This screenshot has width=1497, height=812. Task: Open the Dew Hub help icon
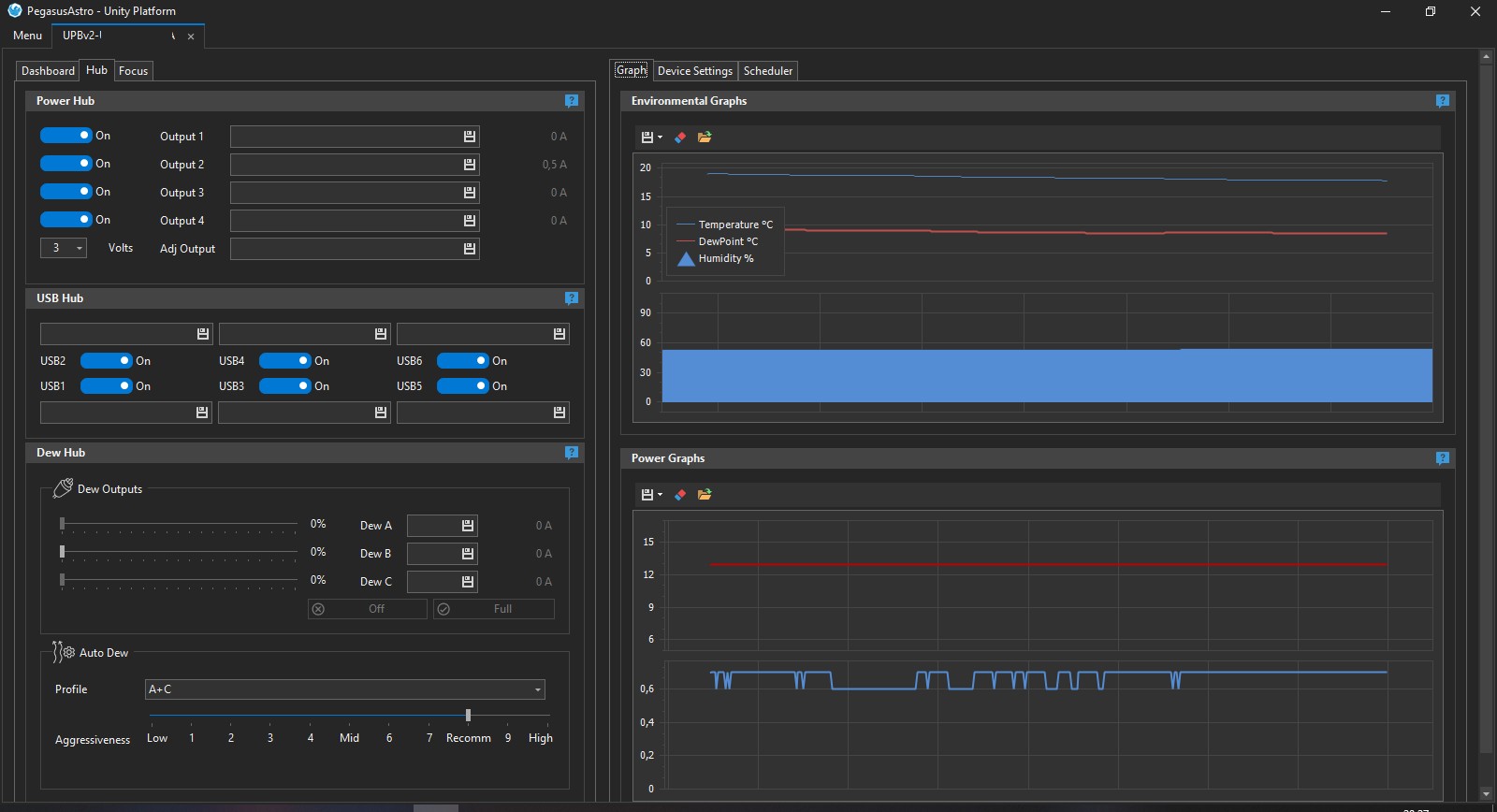click(x=572, y=453)
